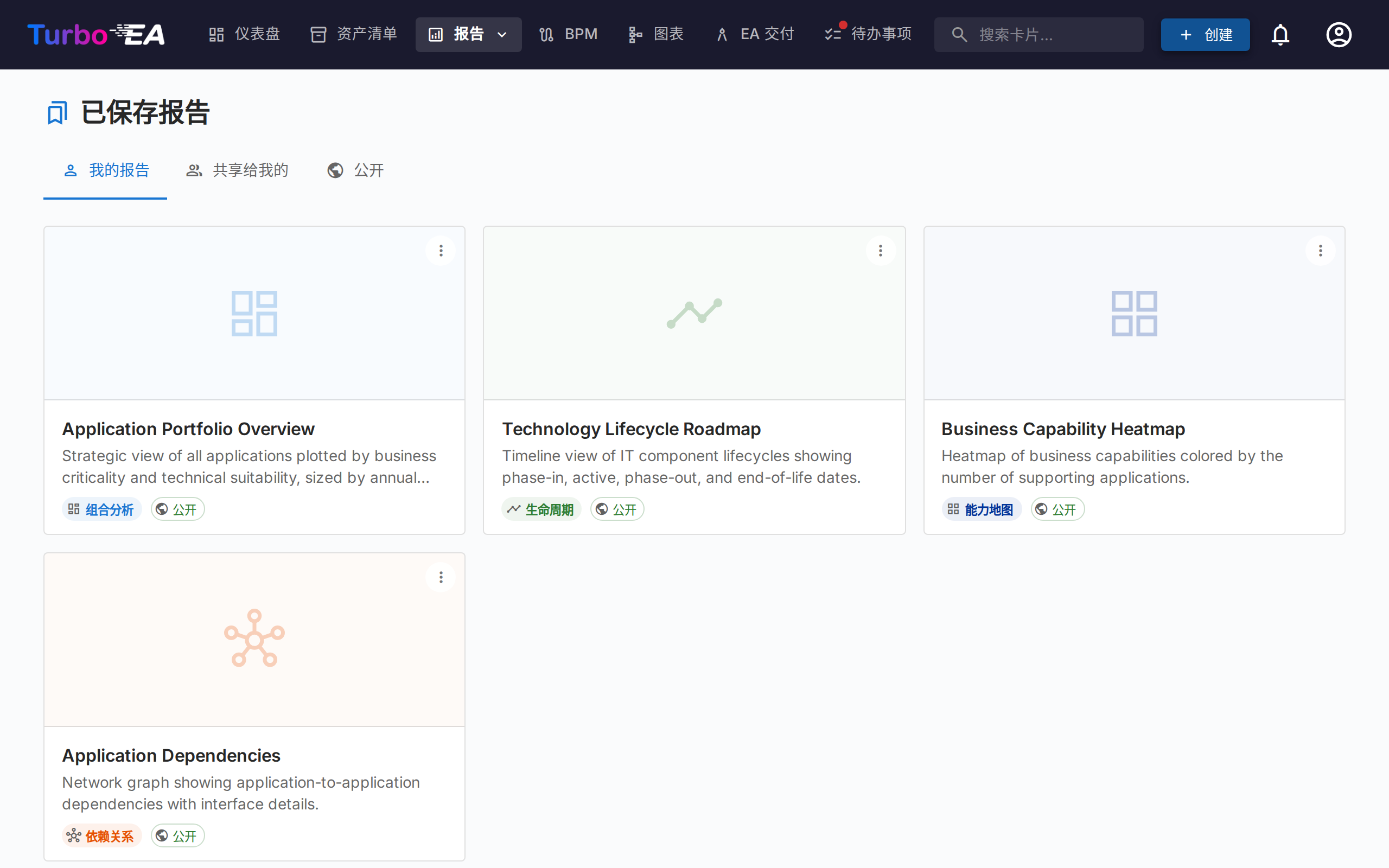Open the BPM navigation item
The width and height of the screenshot is (1389, 868).
point(568,34)
